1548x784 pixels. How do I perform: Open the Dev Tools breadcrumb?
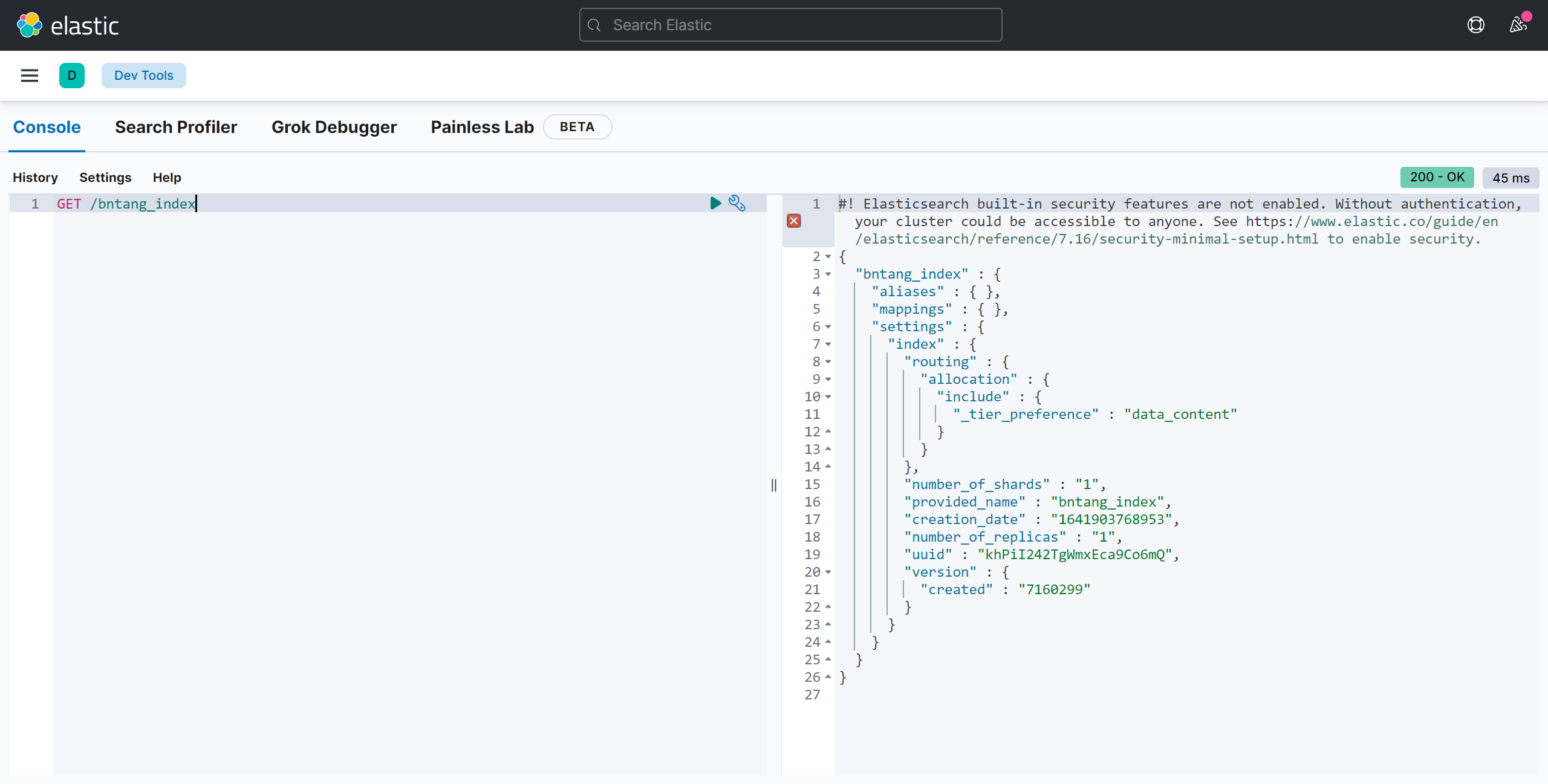point(144,76)
